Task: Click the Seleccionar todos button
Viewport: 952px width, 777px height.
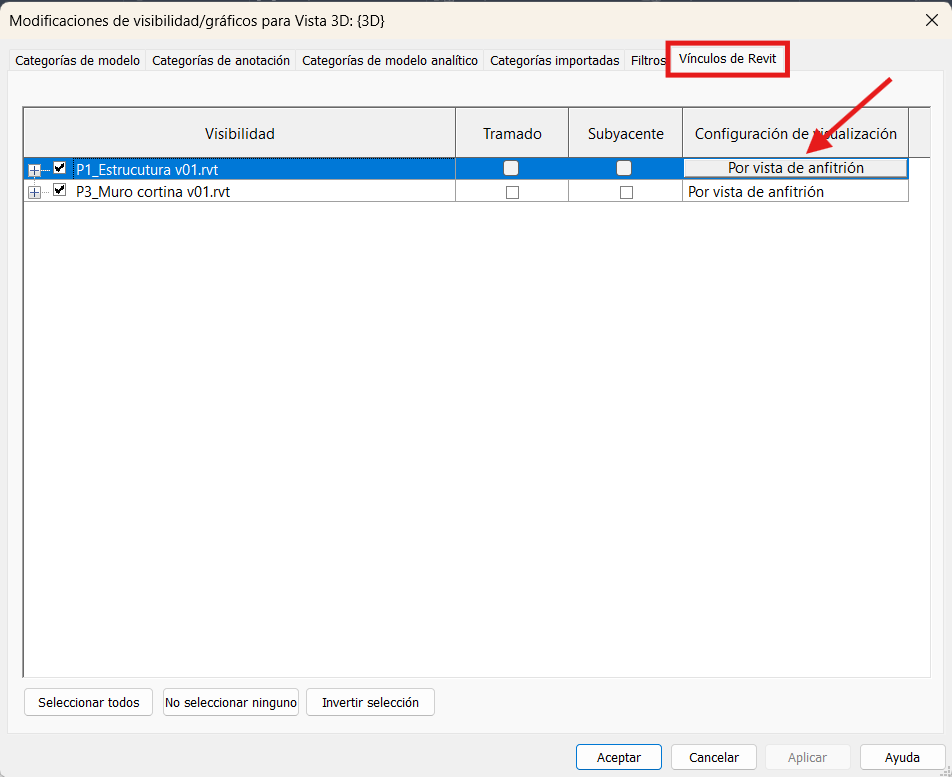Action: [x=88, y=702]
